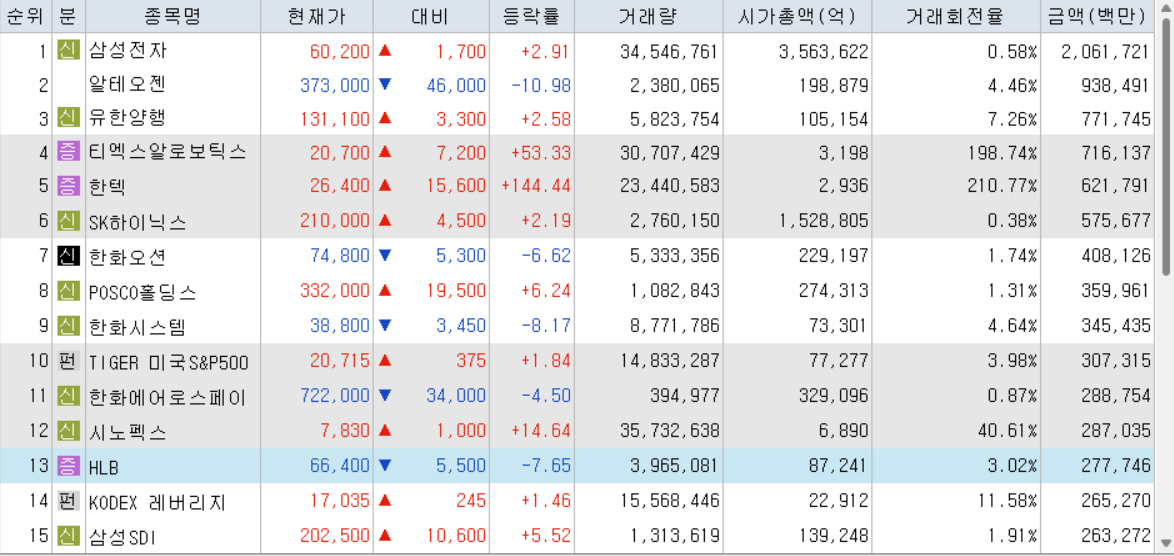Click the vertical scrollbar thumb
Viewport: 1174px width, 556px height.
click(x=1167, y=146)
